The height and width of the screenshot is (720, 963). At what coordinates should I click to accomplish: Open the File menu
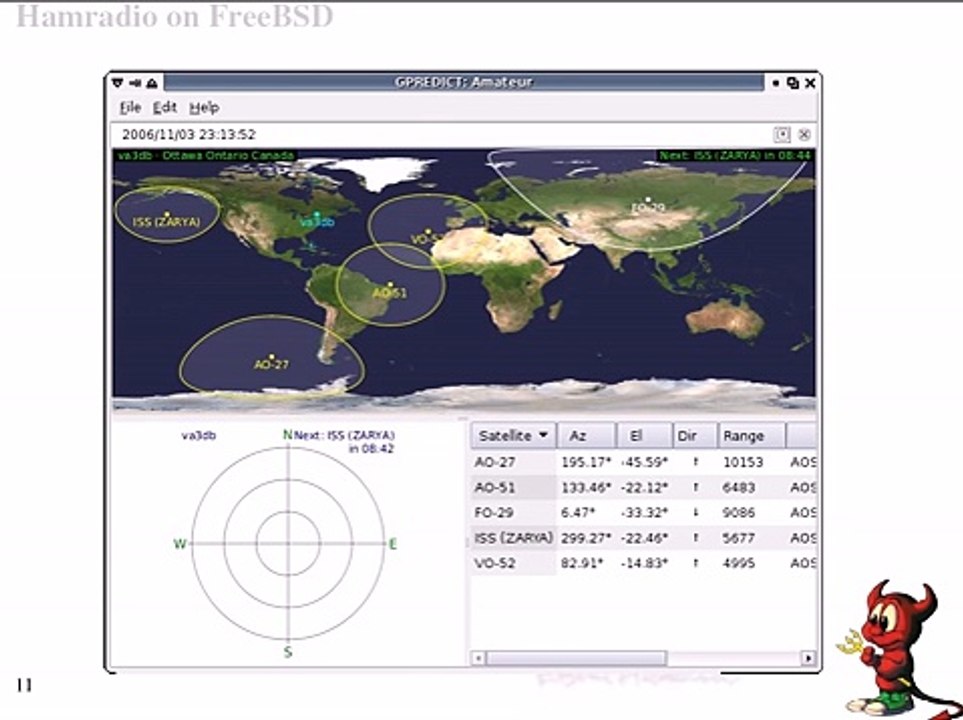click(130, 108)
